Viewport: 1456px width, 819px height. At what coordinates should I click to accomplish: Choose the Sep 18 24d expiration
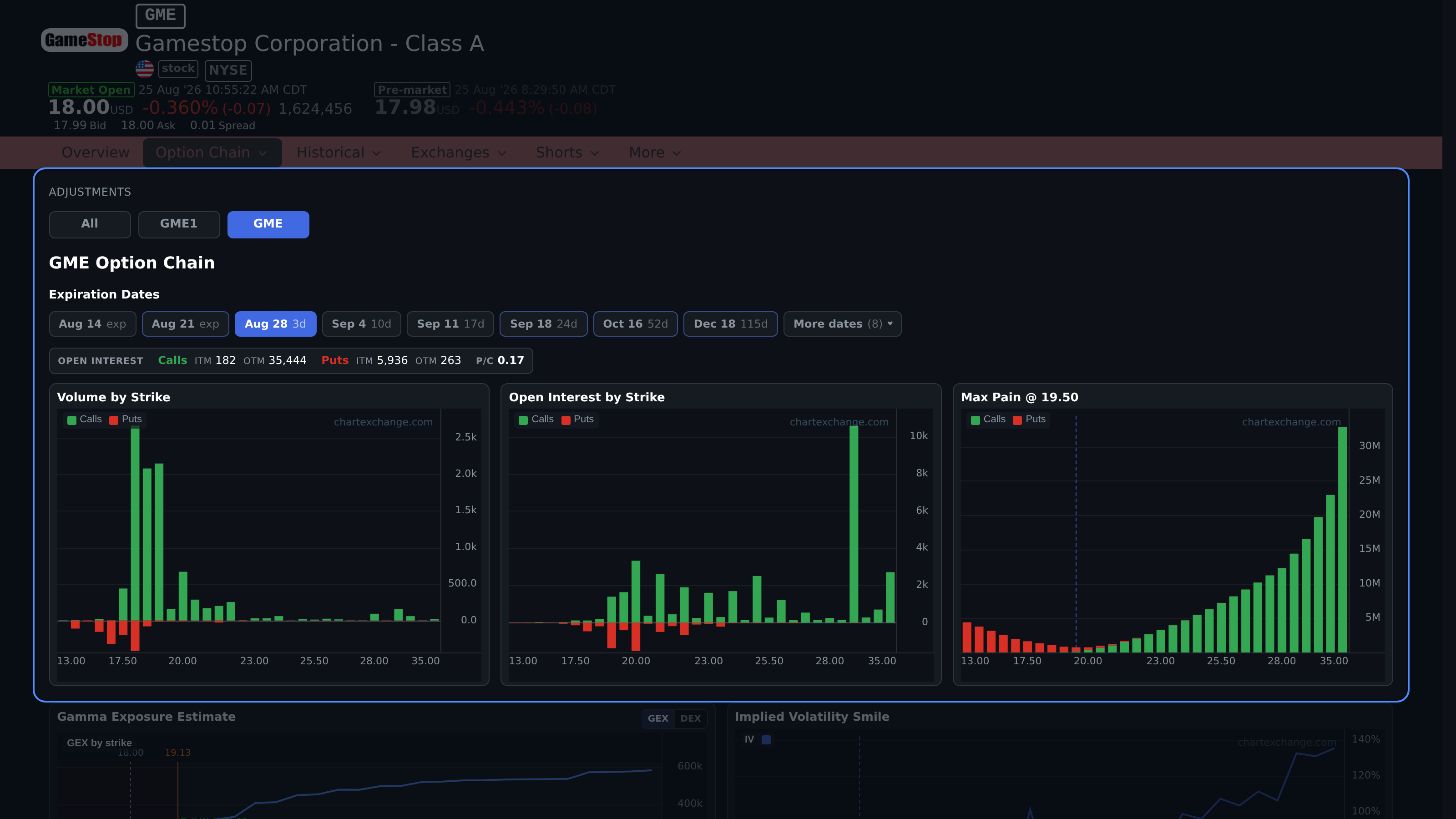click(x=544, y=324)
